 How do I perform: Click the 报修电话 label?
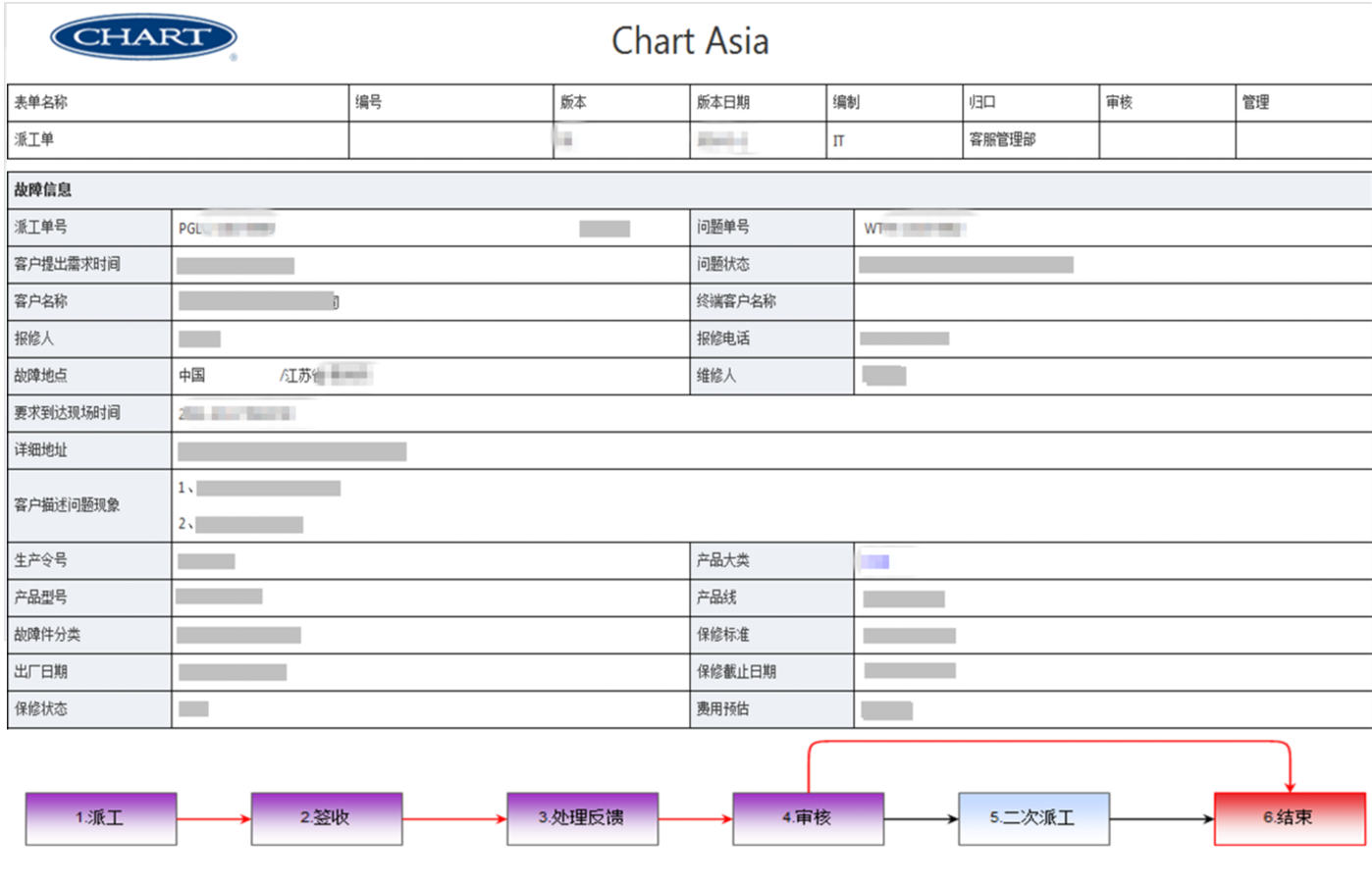(723, 339)
